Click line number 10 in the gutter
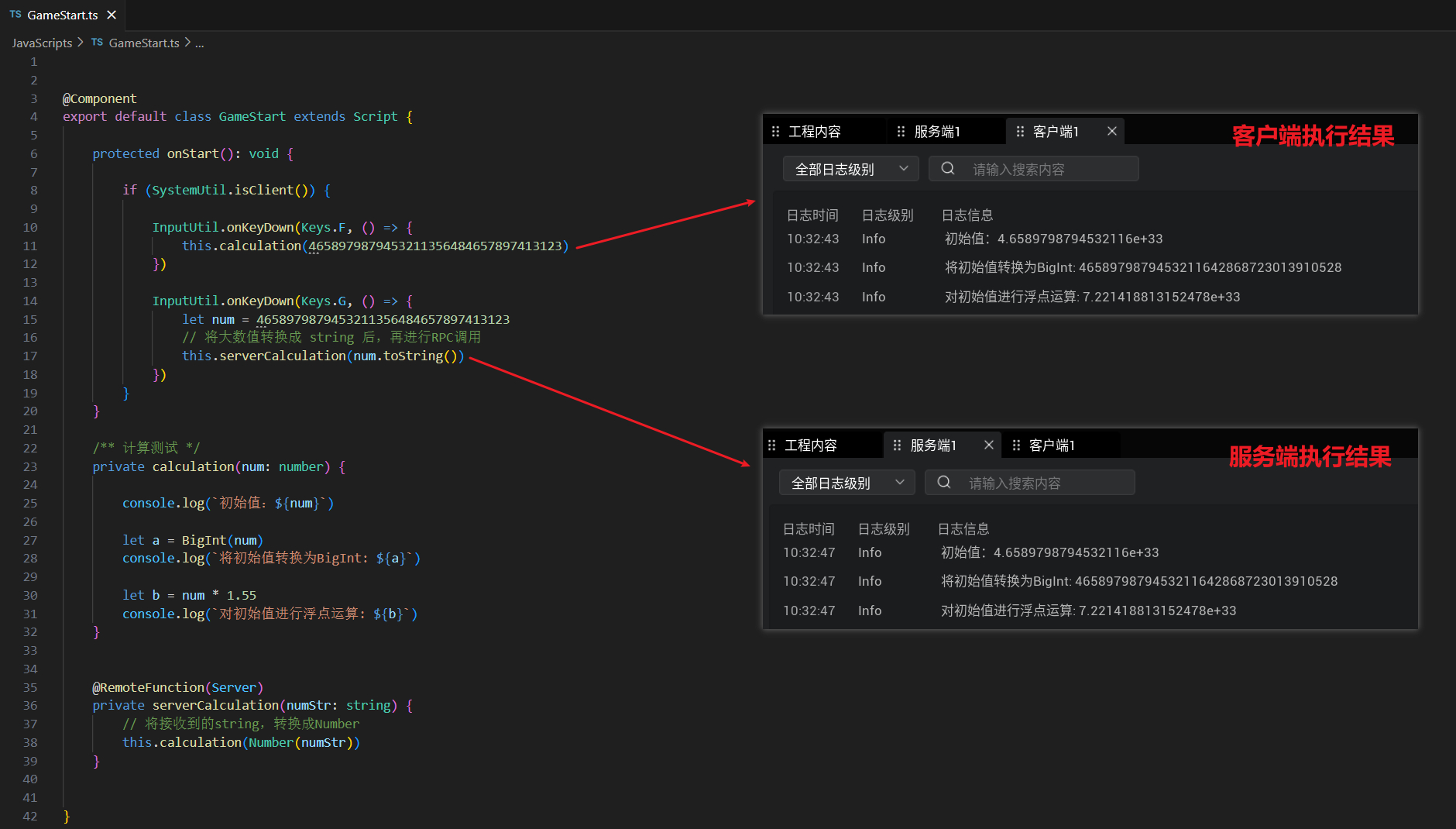Screen dimensions: 1456x829 (29, 227)
